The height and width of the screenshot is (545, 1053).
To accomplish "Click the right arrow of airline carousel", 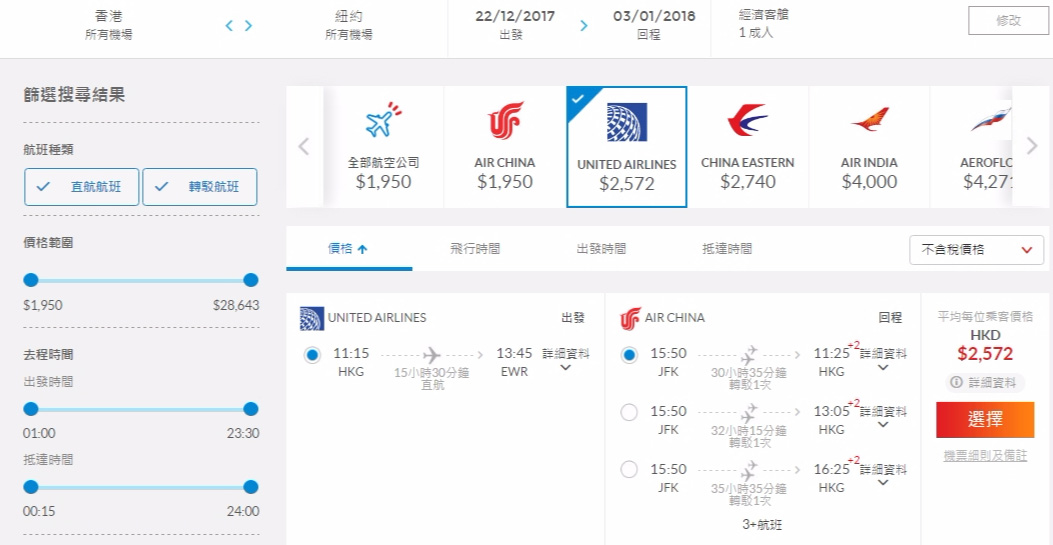I will coord(1032,146).
